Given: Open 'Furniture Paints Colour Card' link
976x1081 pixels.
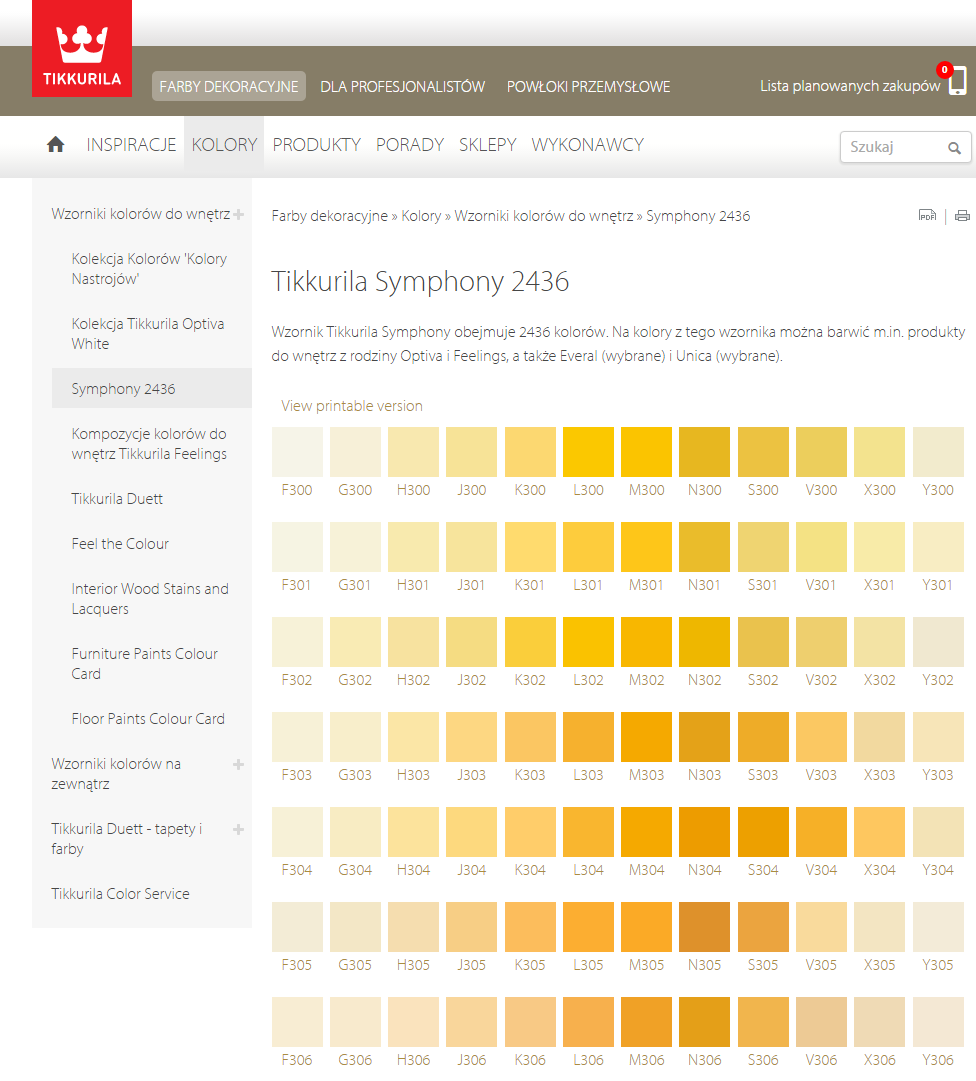Looking at the screenshot, I should click(x=144, y=664).
